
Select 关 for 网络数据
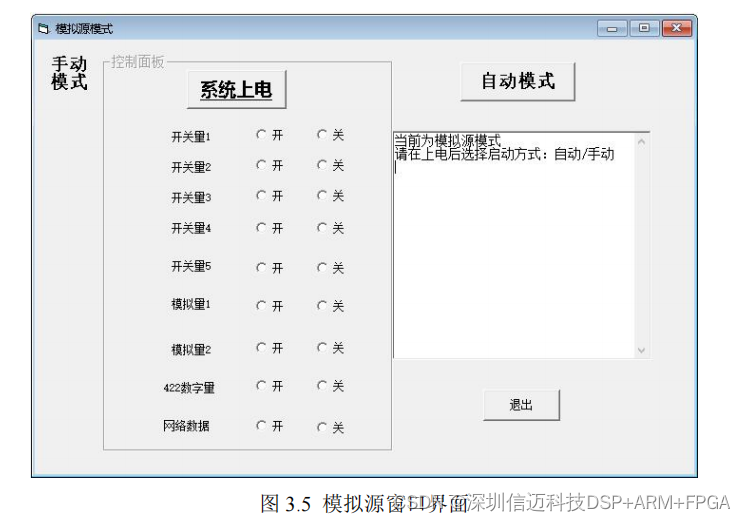(x=322, y=427)
